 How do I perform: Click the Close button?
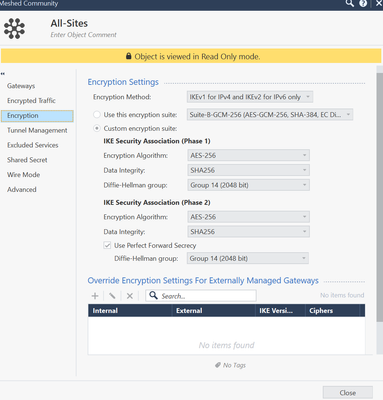click(x=348, y=393)
